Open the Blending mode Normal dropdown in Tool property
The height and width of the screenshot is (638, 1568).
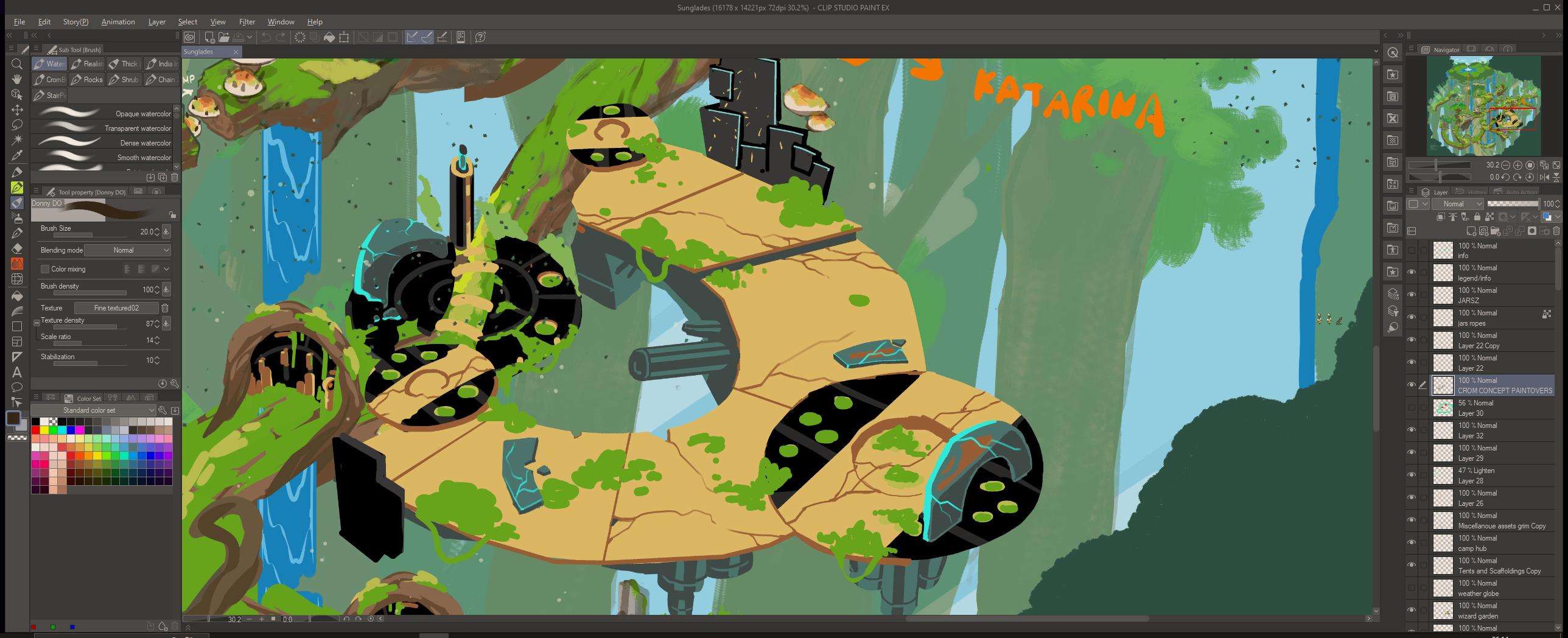point(127,250)
